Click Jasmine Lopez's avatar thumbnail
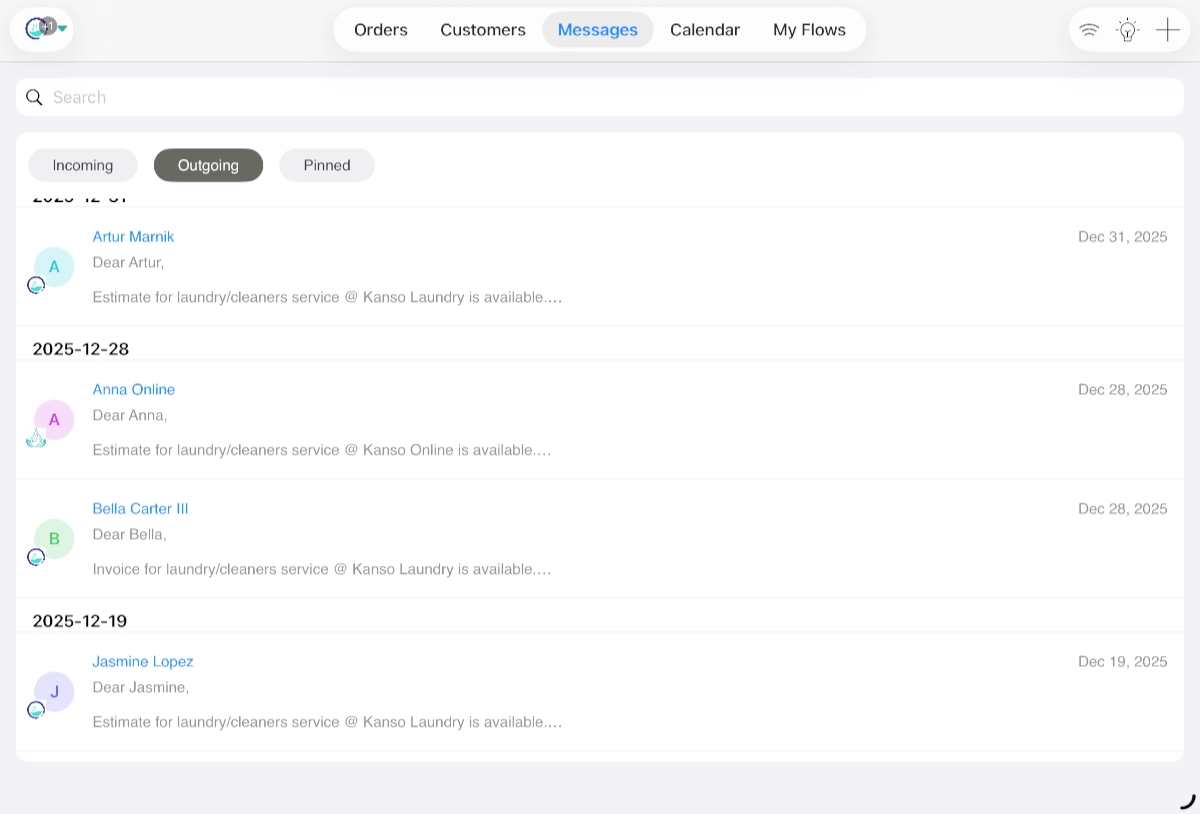Viewport: 1200px width, 814px height. [x=54, y=691]
